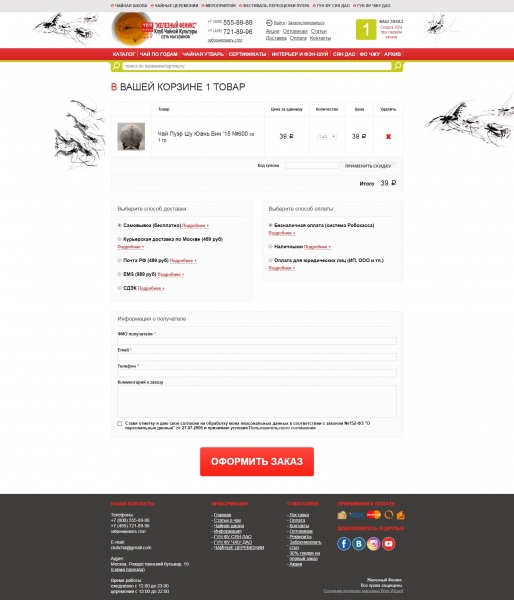Focus the Email input field
Viewport: 514px width, 600px height.
[257, 357]
